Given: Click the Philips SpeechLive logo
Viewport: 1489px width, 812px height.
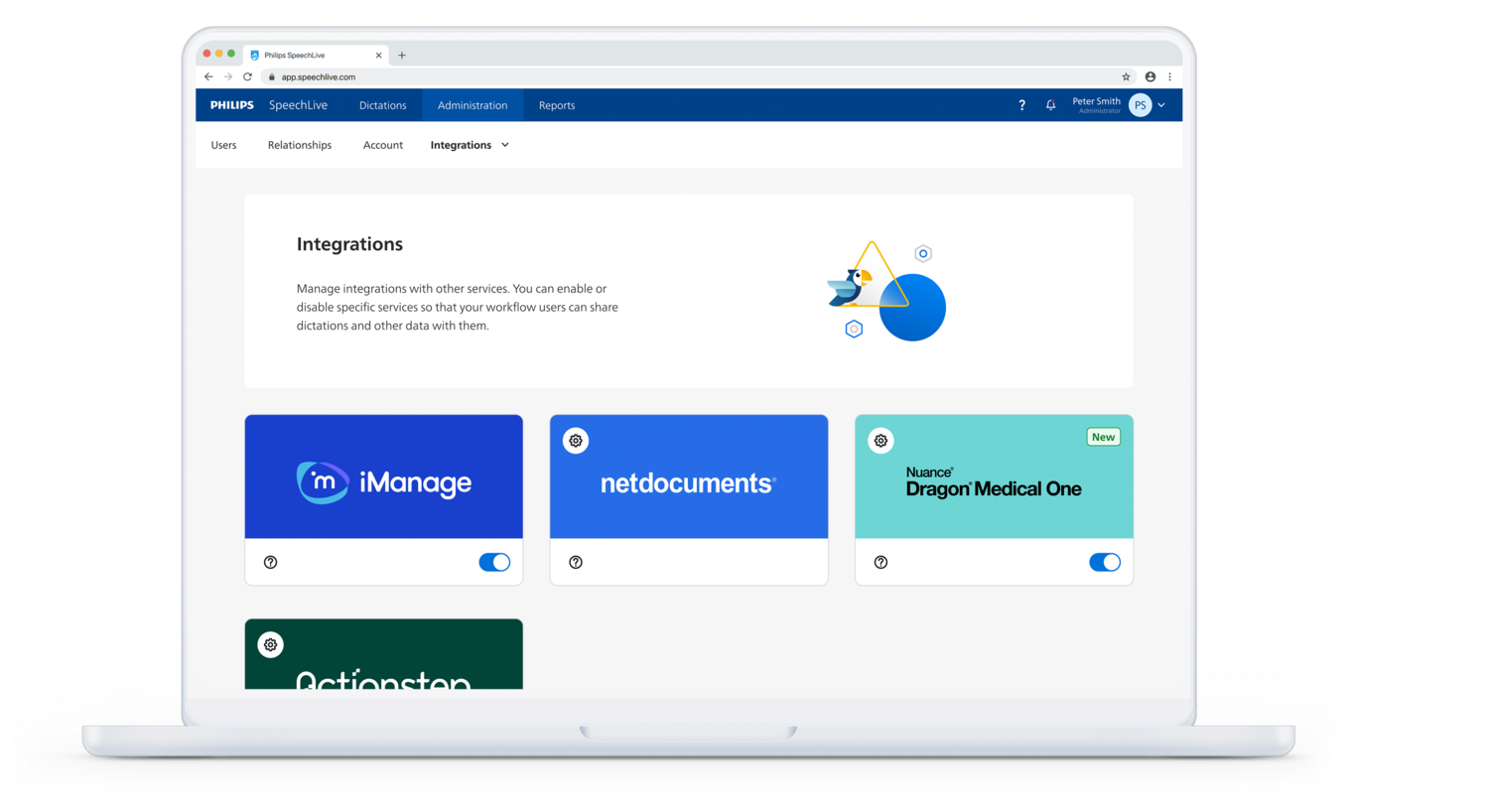Looking at the screenshot, I should click(x=269, y=105).
